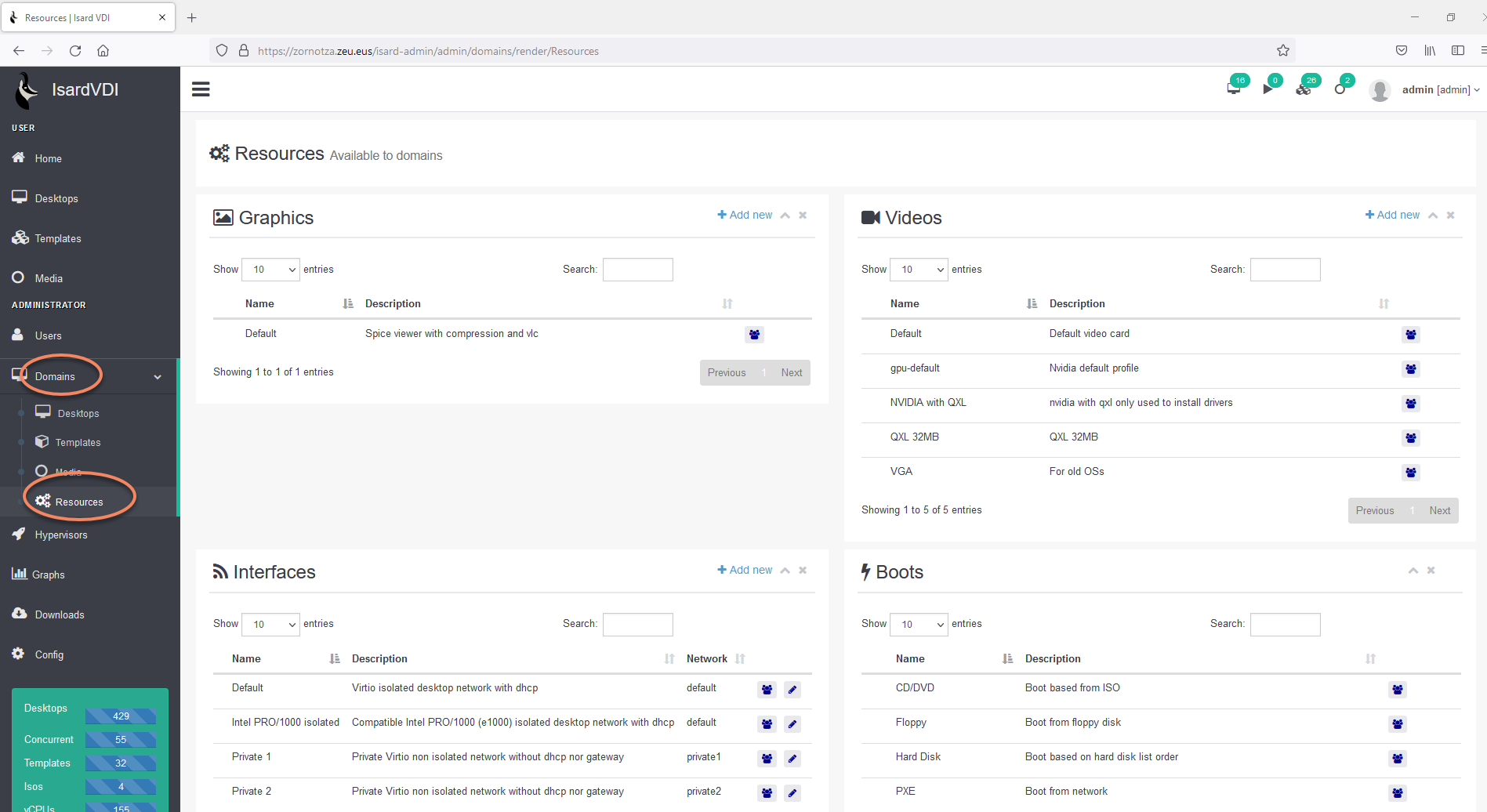The image size is (1487, 812).
Task: Open user Templates in sidebar
Action: (x=58, y=238)
